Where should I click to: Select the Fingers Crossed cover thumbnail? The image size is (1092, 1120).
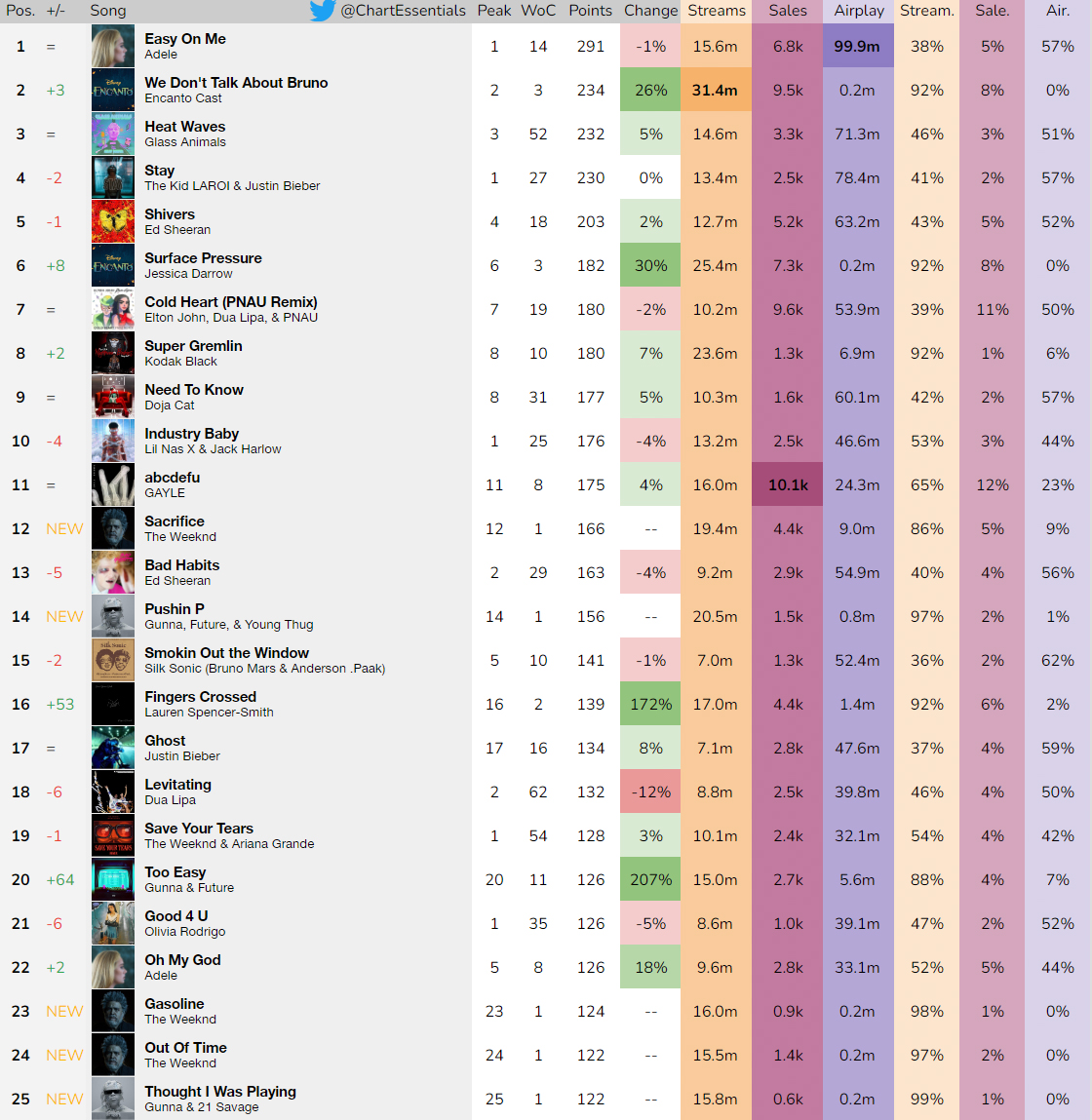click(113, 705)
